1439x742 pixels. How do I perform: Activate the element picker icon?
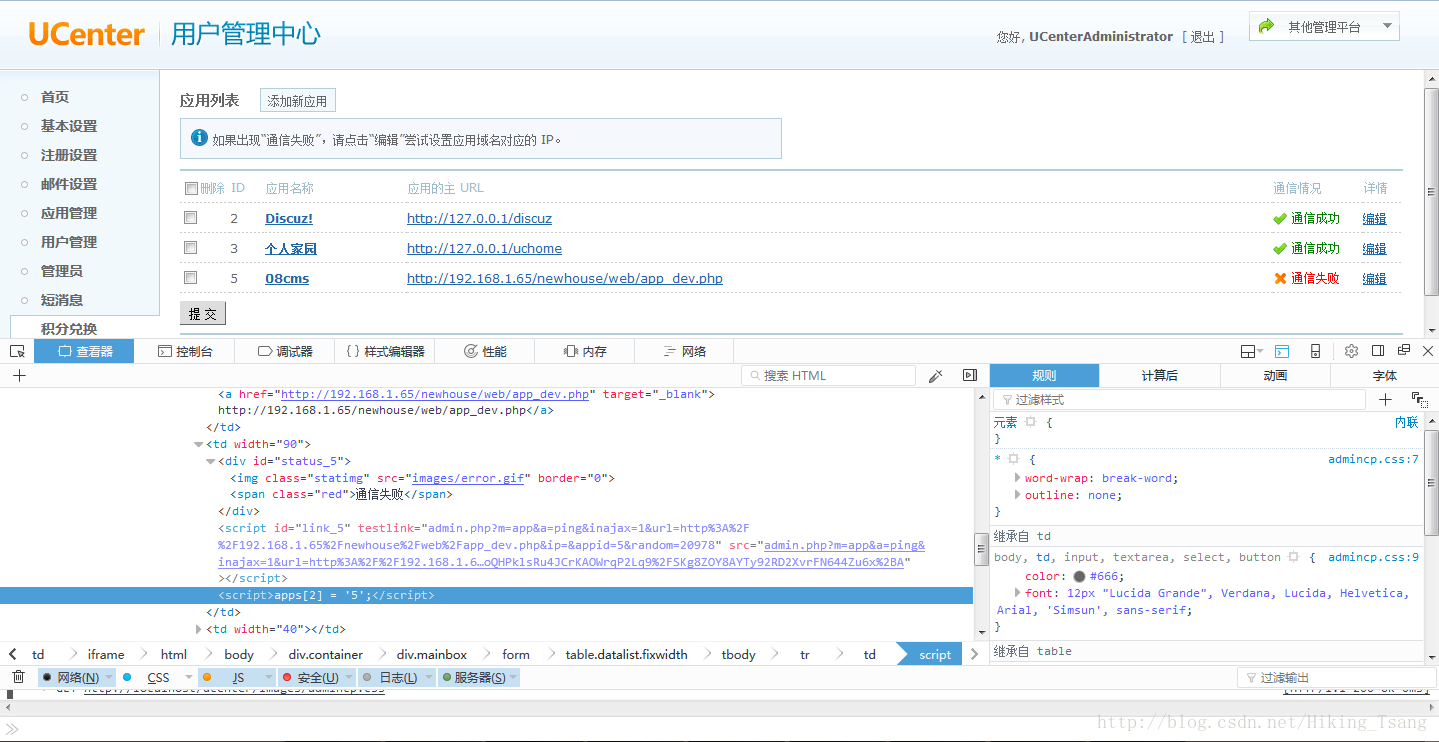pos(17,351)
